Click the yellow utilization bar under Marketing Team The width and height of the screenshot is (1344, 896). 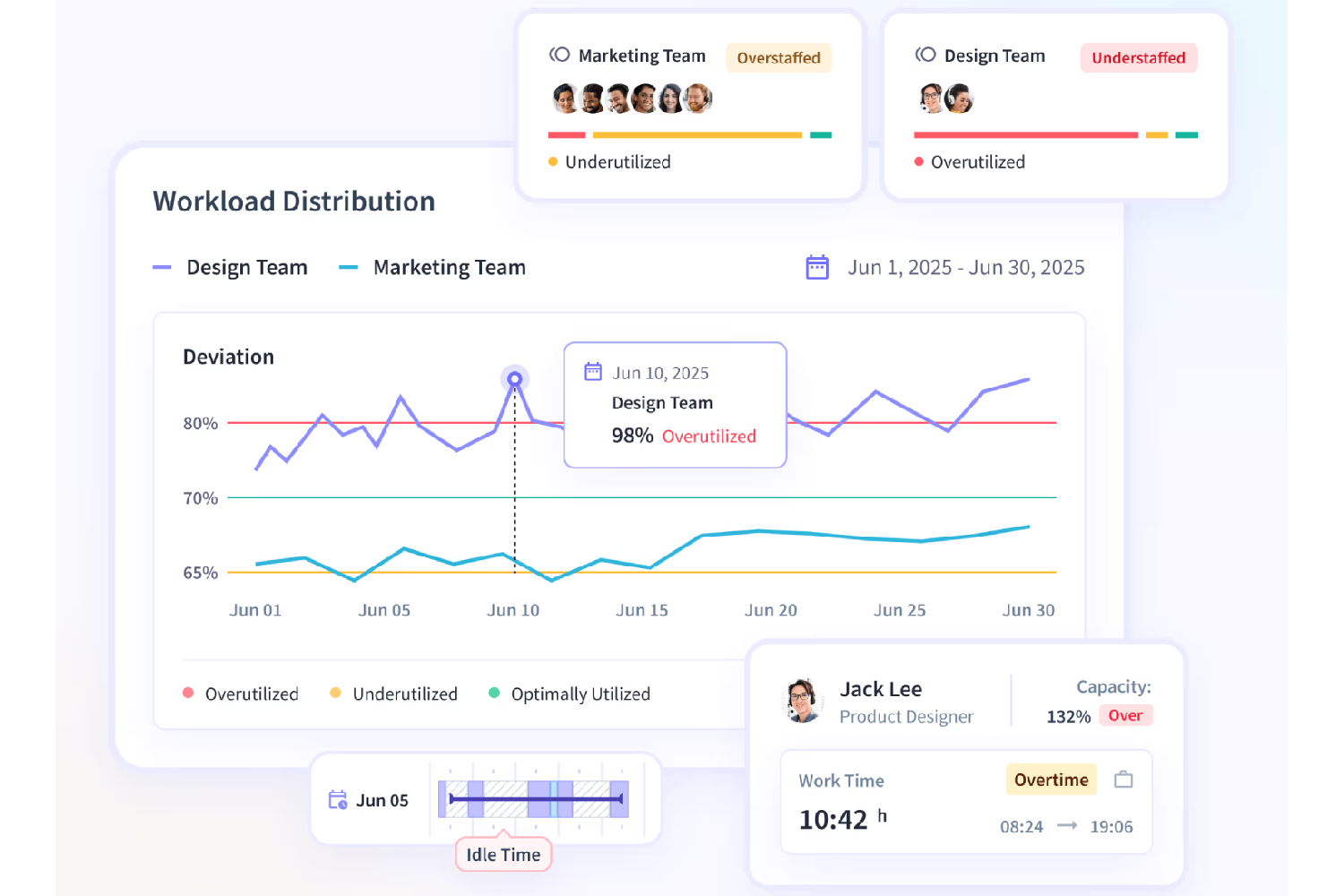(696, 134)
